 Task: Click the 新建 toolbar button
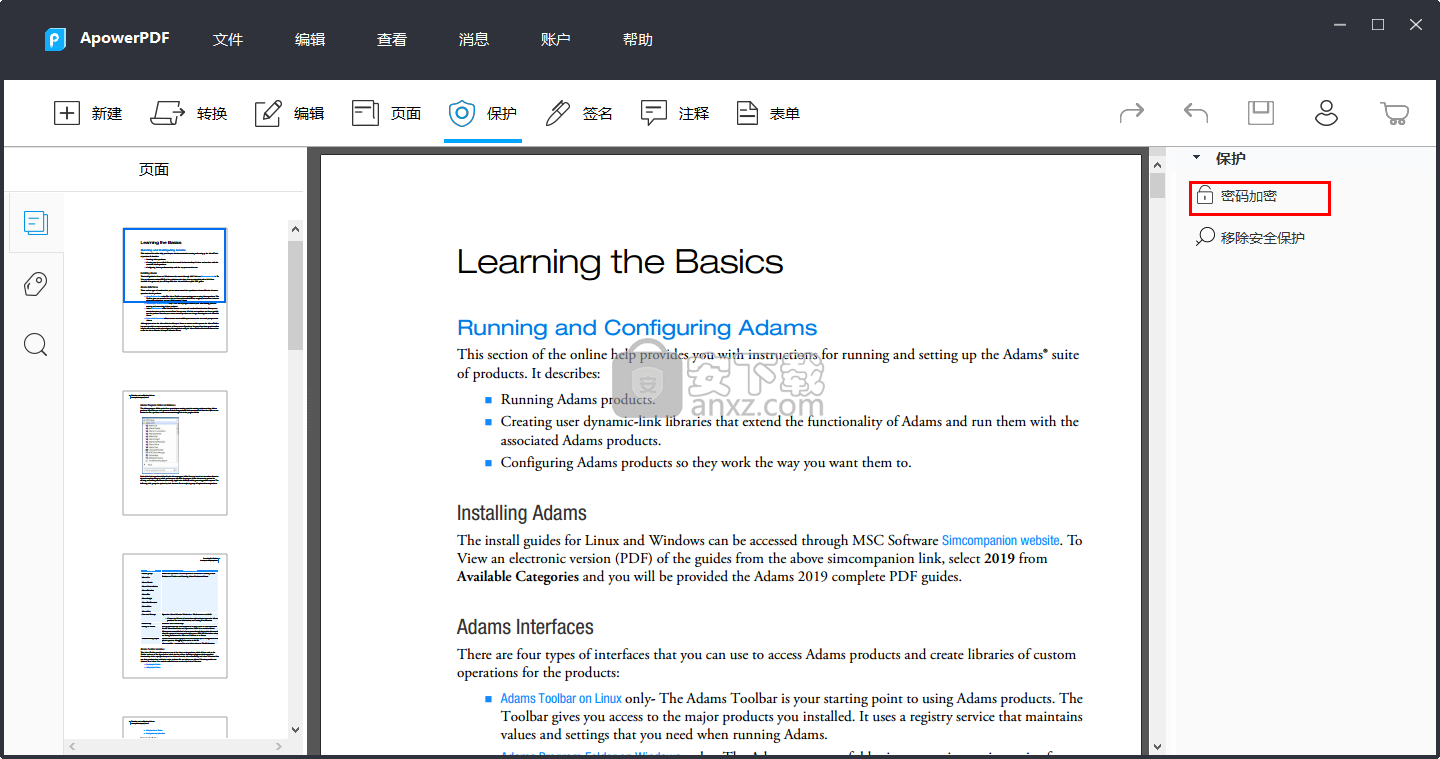point(88,113)
